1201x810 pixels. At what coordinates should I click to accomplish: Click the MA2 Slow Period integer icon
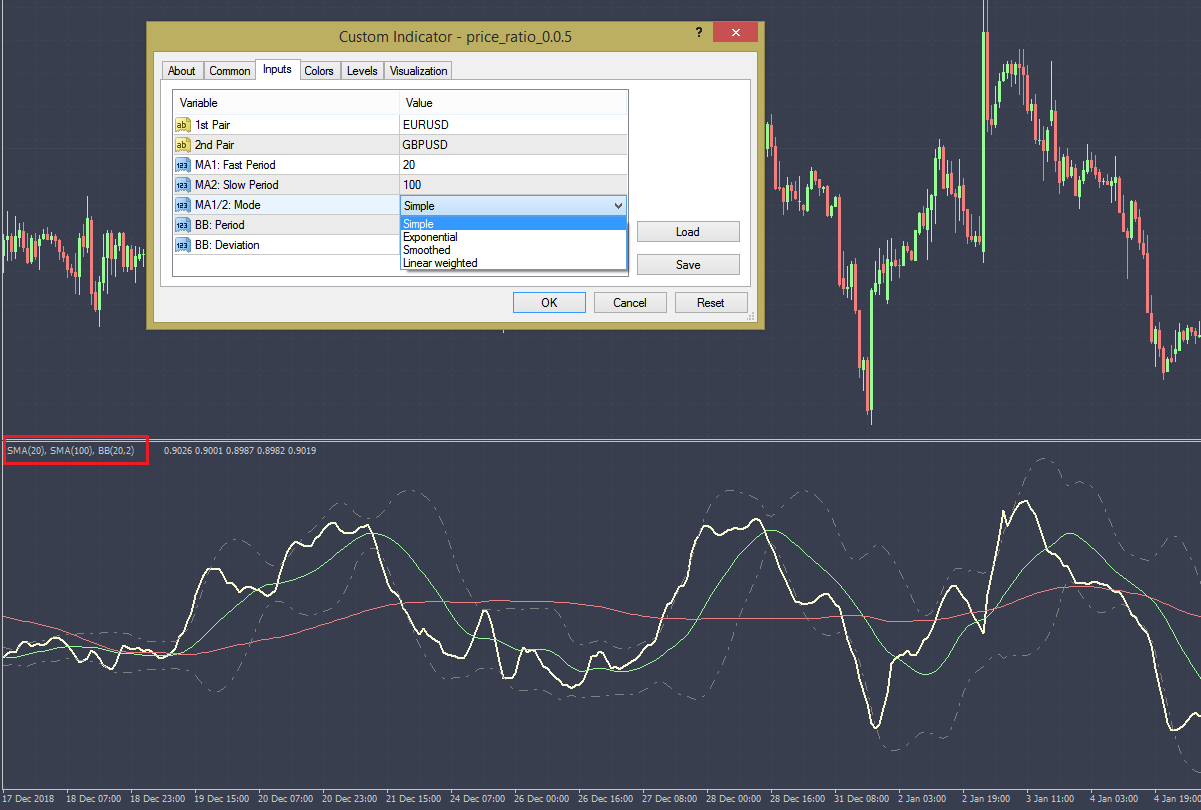(x=183, y=185)
